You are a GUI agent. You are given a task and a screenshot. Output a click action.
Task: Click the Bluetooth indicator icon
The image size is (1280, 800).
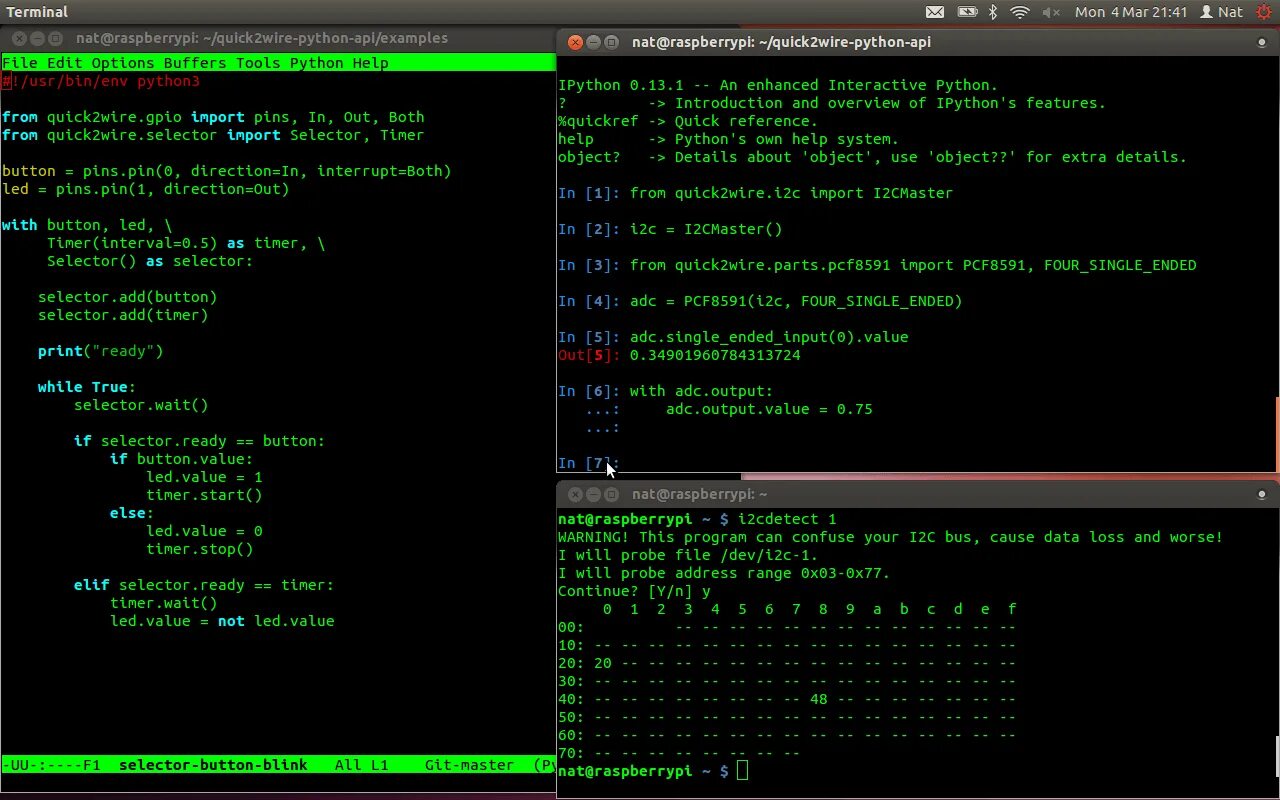pyautogui.click(x=993, y=12)
